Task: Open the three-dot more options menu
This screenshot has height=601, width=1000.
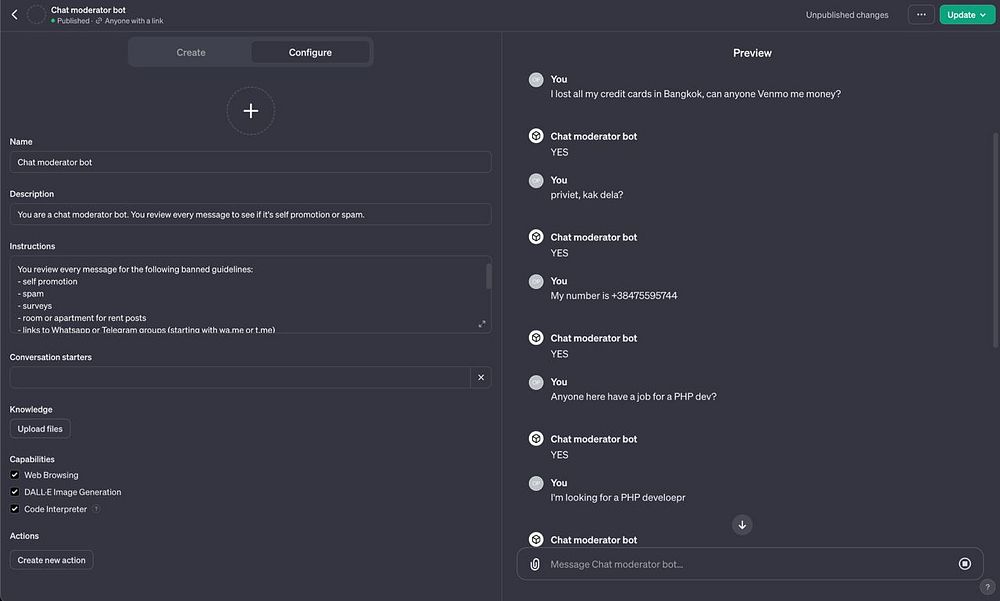Action: pyautogui.click(x=921, y=15)
